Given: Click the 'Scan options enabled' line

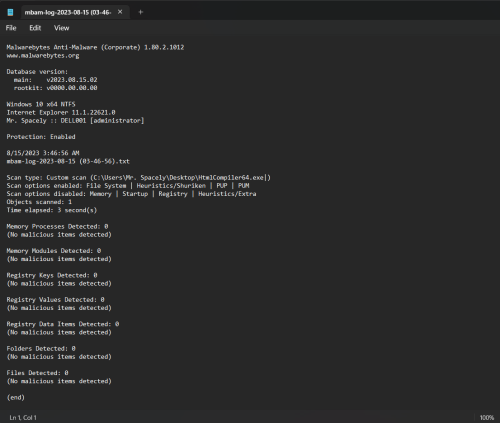Looking at the screenshot, I should [128, 186].
